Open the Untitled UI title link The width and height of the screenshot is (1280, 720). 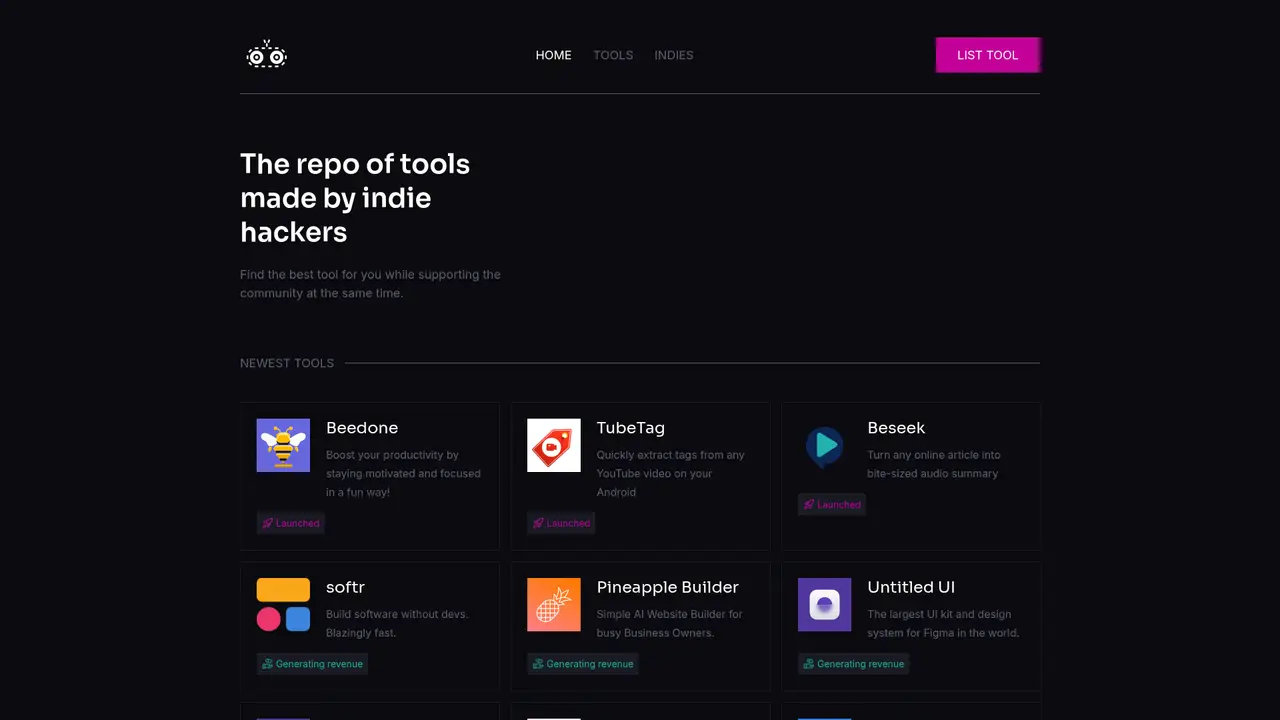click(911, 587)
